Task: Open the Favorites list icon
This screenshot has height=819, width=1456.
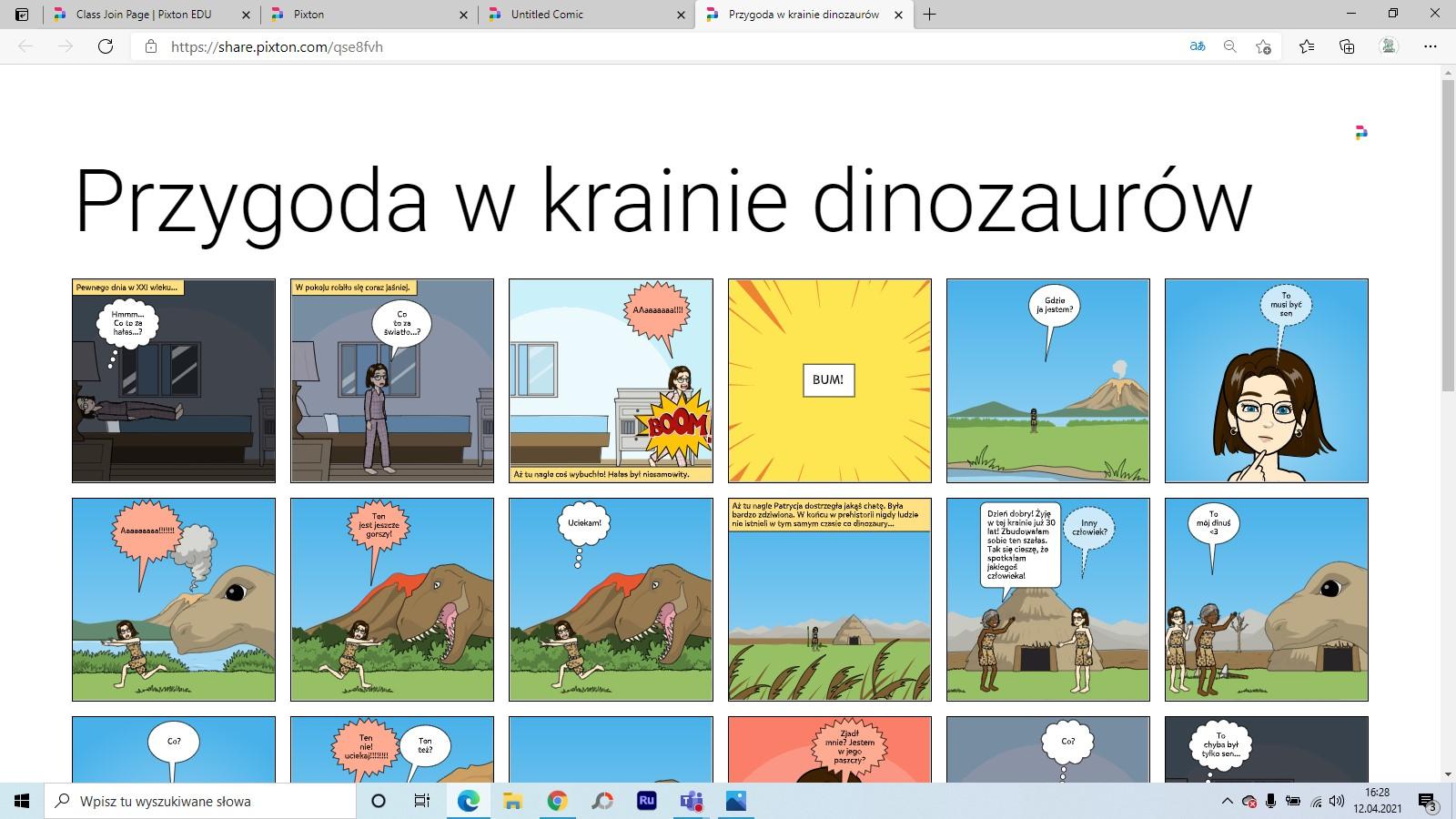Action: tap(1307, 46)
